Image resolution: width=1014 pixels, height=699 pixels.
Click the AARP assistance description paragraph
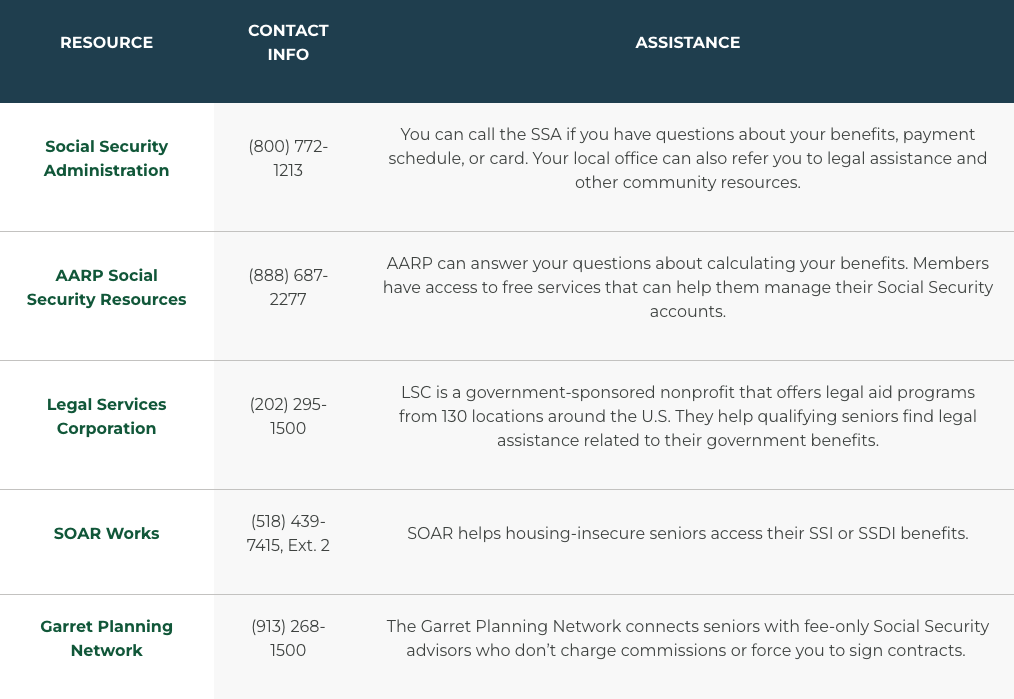pos(687,287)
